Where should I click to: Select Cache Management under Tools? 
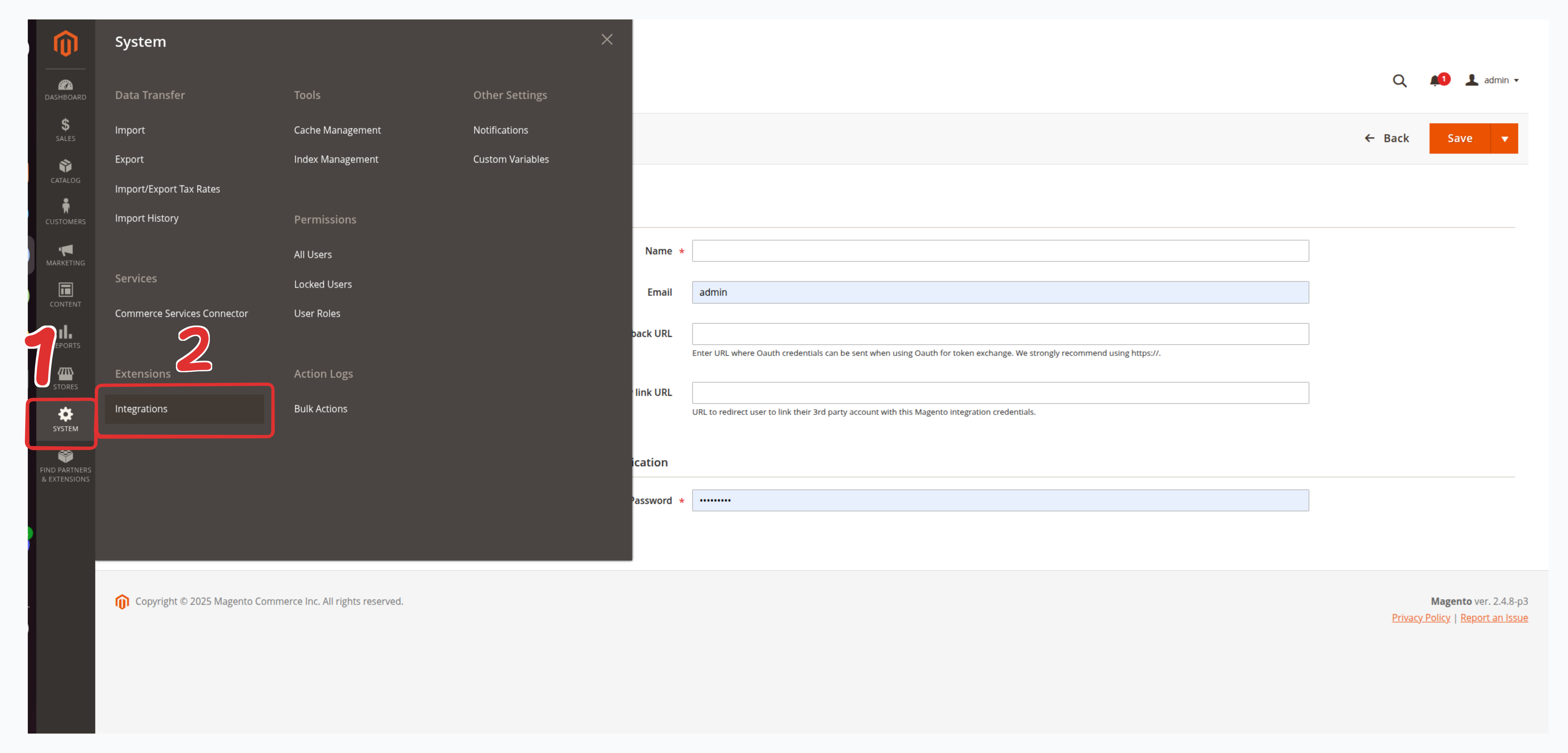(338, 130)
